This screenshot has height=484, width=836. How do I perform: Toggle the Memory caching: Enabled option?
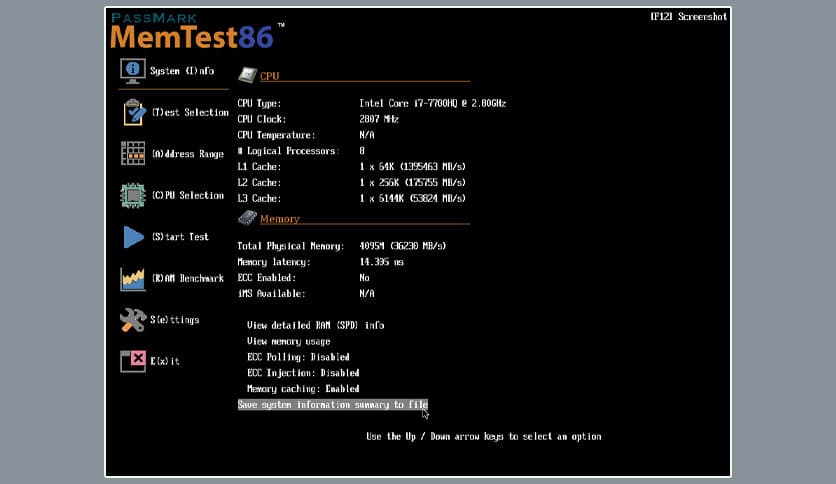(303, 389)
